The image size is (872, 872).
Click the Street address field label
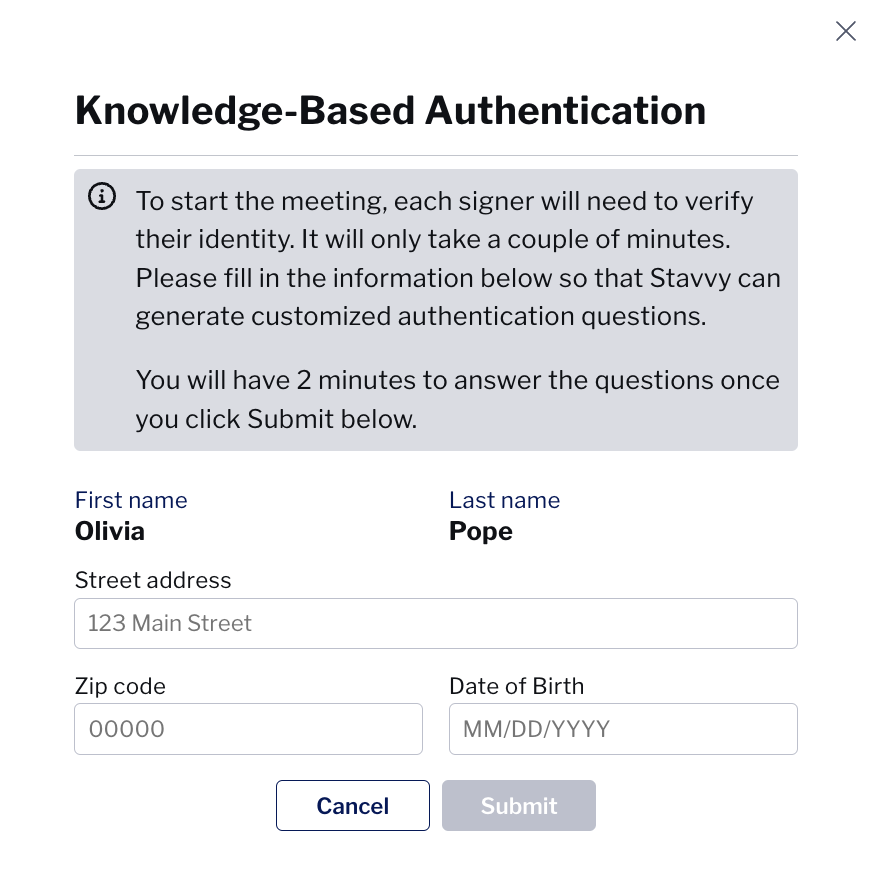pyautogui.click(x=153, y=580)
